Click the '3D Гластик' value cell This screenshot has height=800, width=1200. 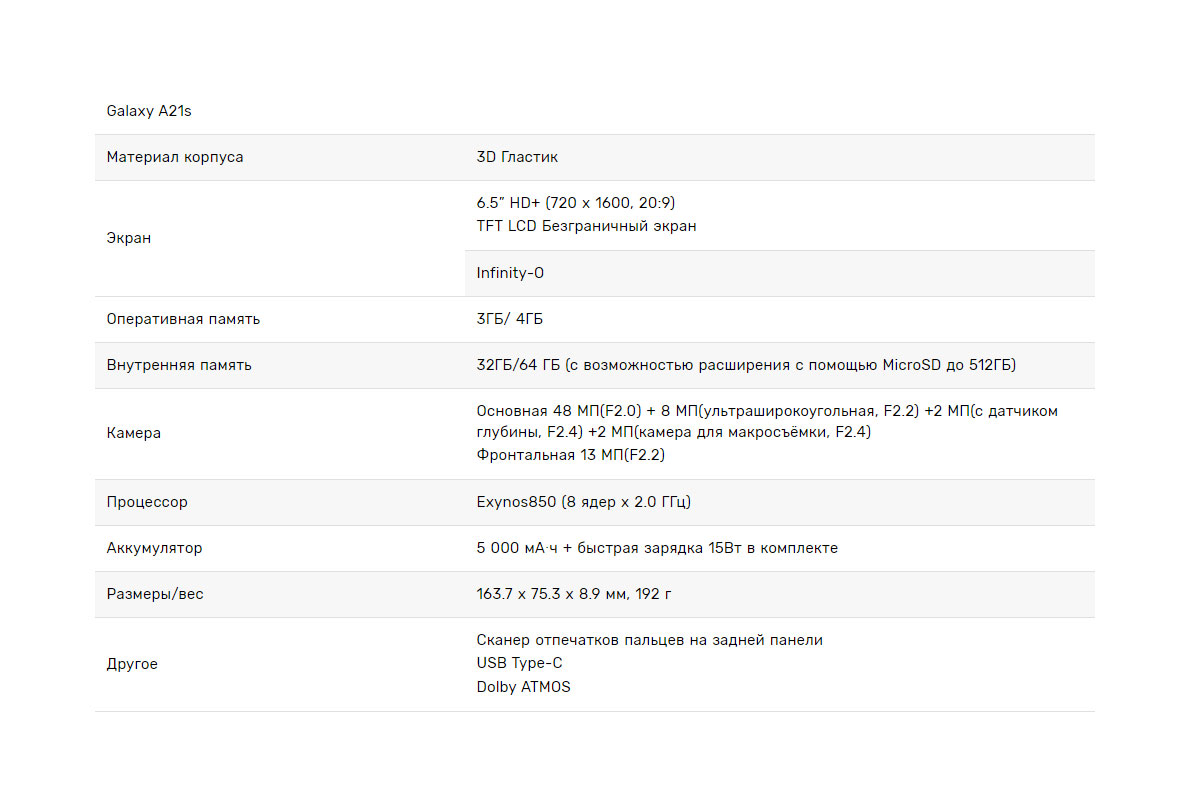pyautogui.click(x=517, y=157)
